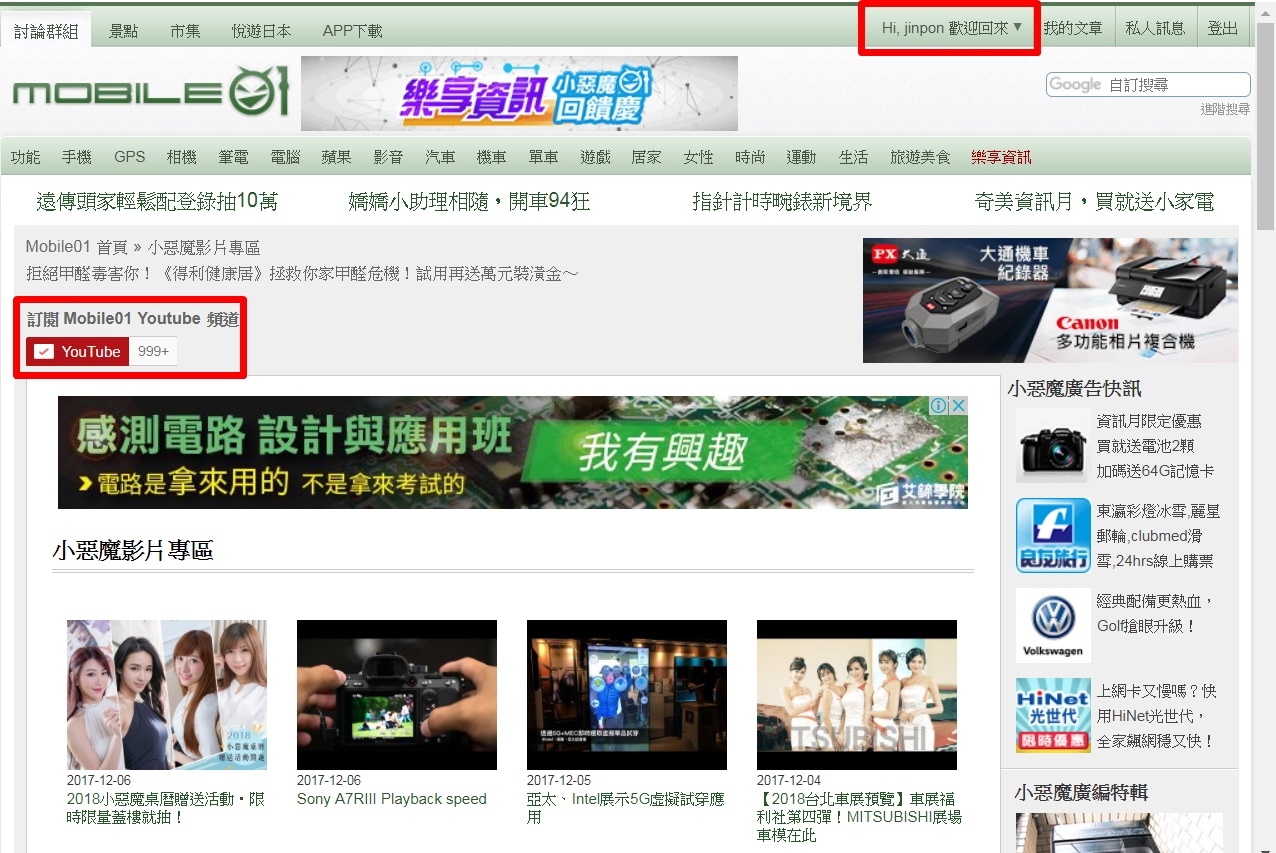Open the 汽車 category menu
The image size is (1276, 853).
[x=440, y=157]
